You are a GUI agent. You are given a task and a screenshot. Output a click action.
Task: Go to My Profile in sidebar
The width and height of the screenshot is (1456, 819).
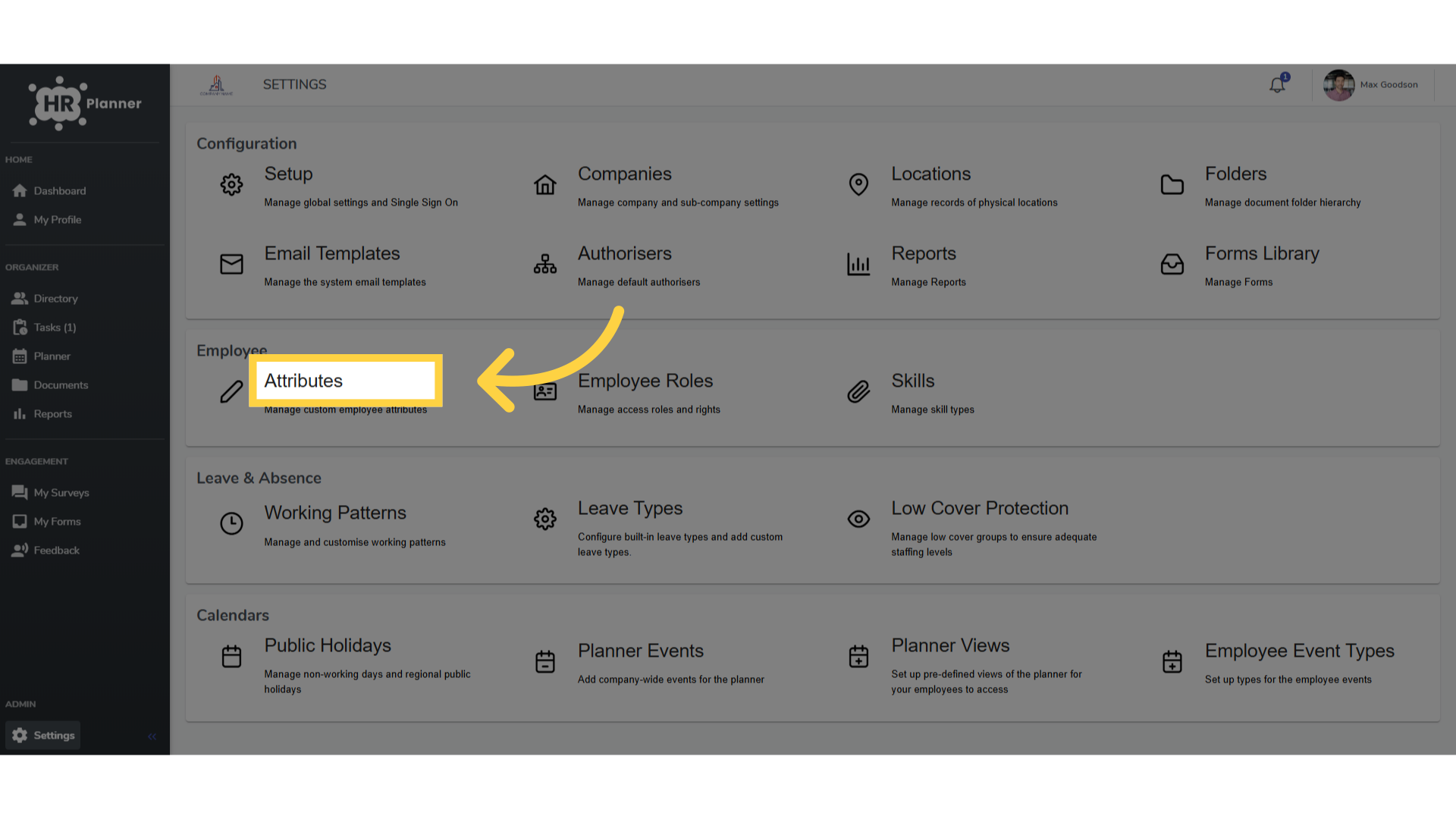pos(47,220)
